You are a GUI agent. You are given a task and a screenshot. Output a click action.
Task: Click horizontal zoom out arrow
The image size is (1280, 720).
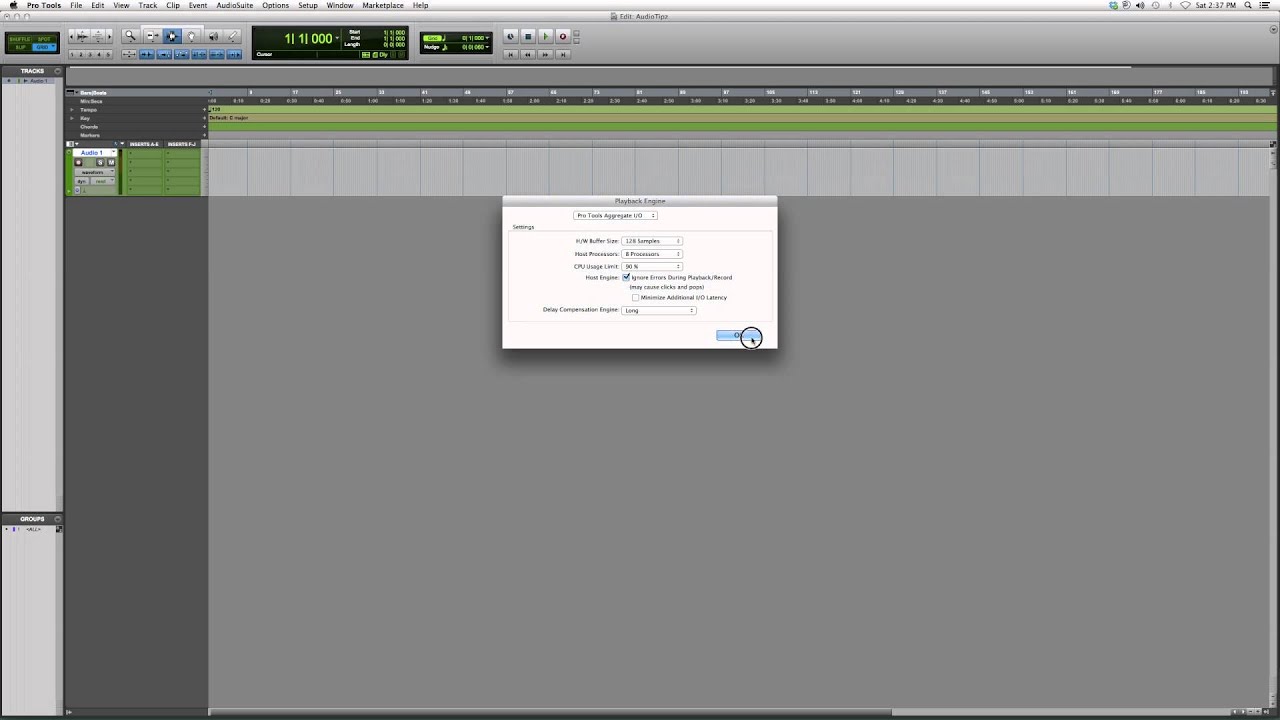[71, 36]
